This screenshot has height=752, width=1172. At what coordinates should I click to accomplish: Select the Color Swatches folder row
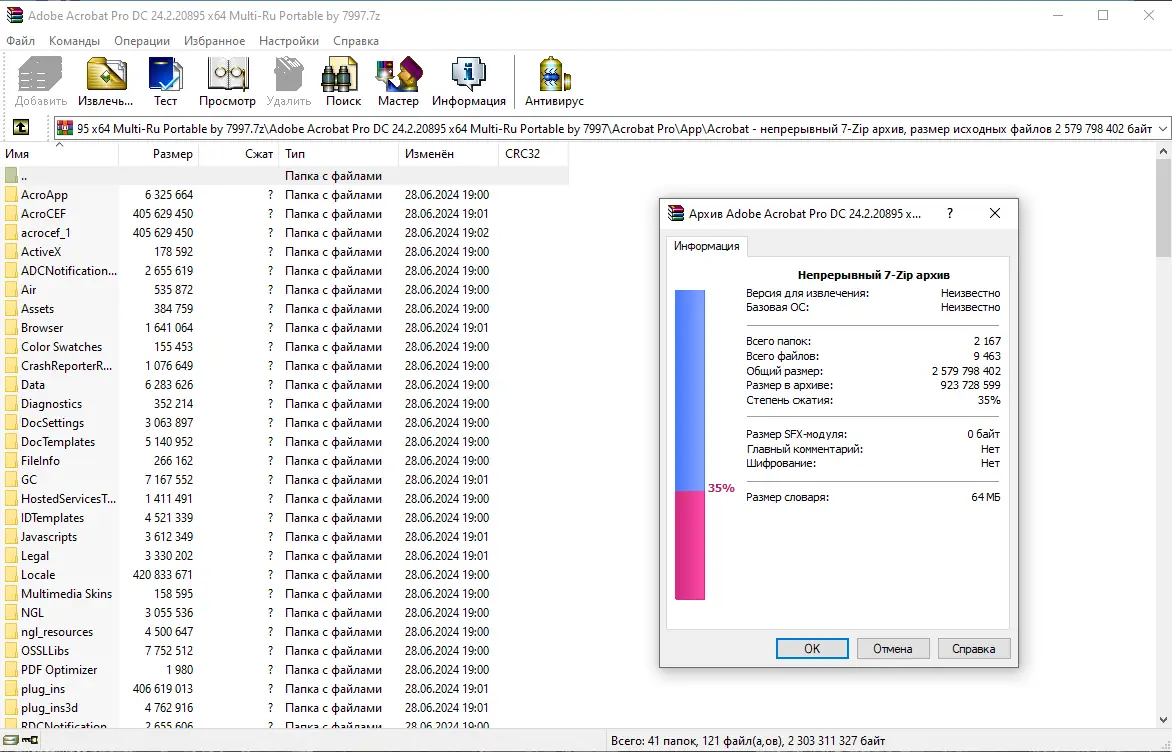click(284, 347)
